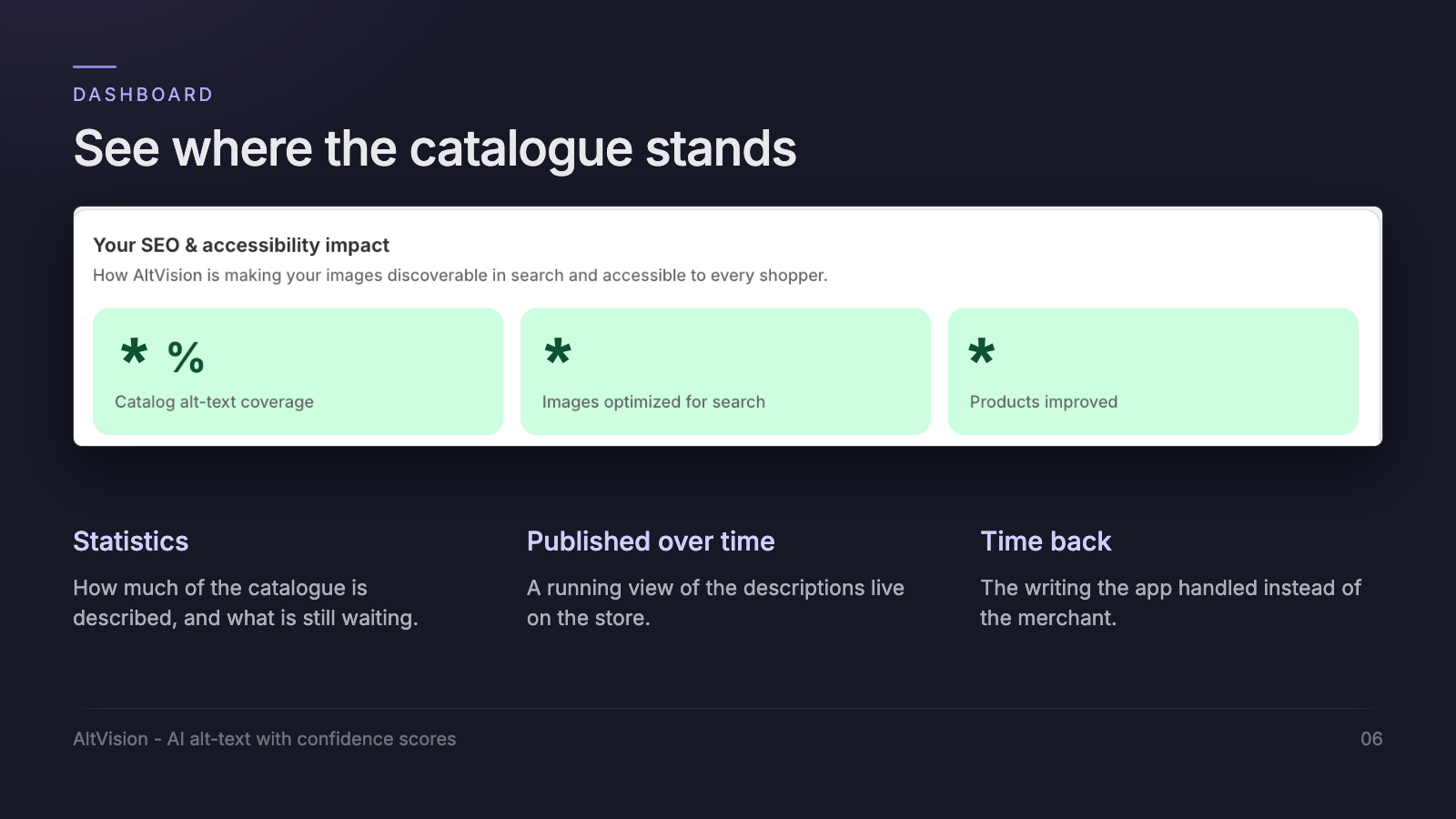Click the asterisk above Products improved
This screenshot has width=1456, height=819.
[x=982, y=351]
